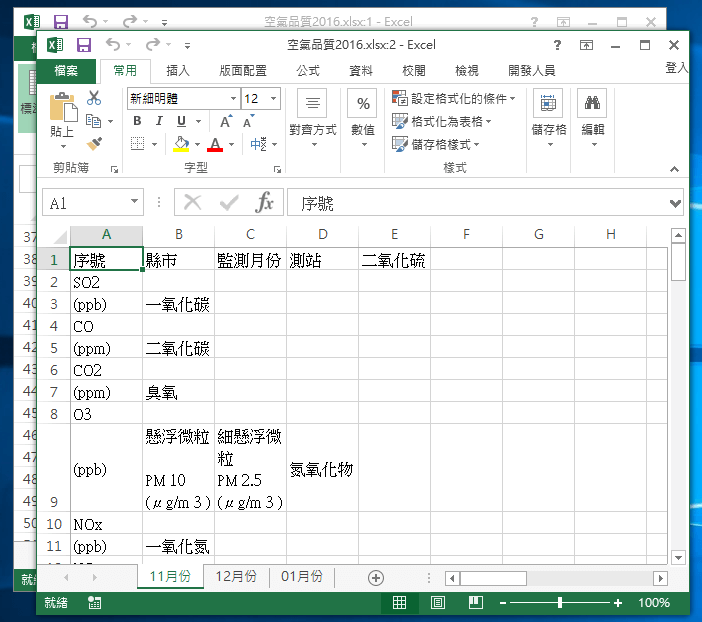Click the formula bar text 序號
The width and height of the screenshot is (702, 622).
[317, 204]
